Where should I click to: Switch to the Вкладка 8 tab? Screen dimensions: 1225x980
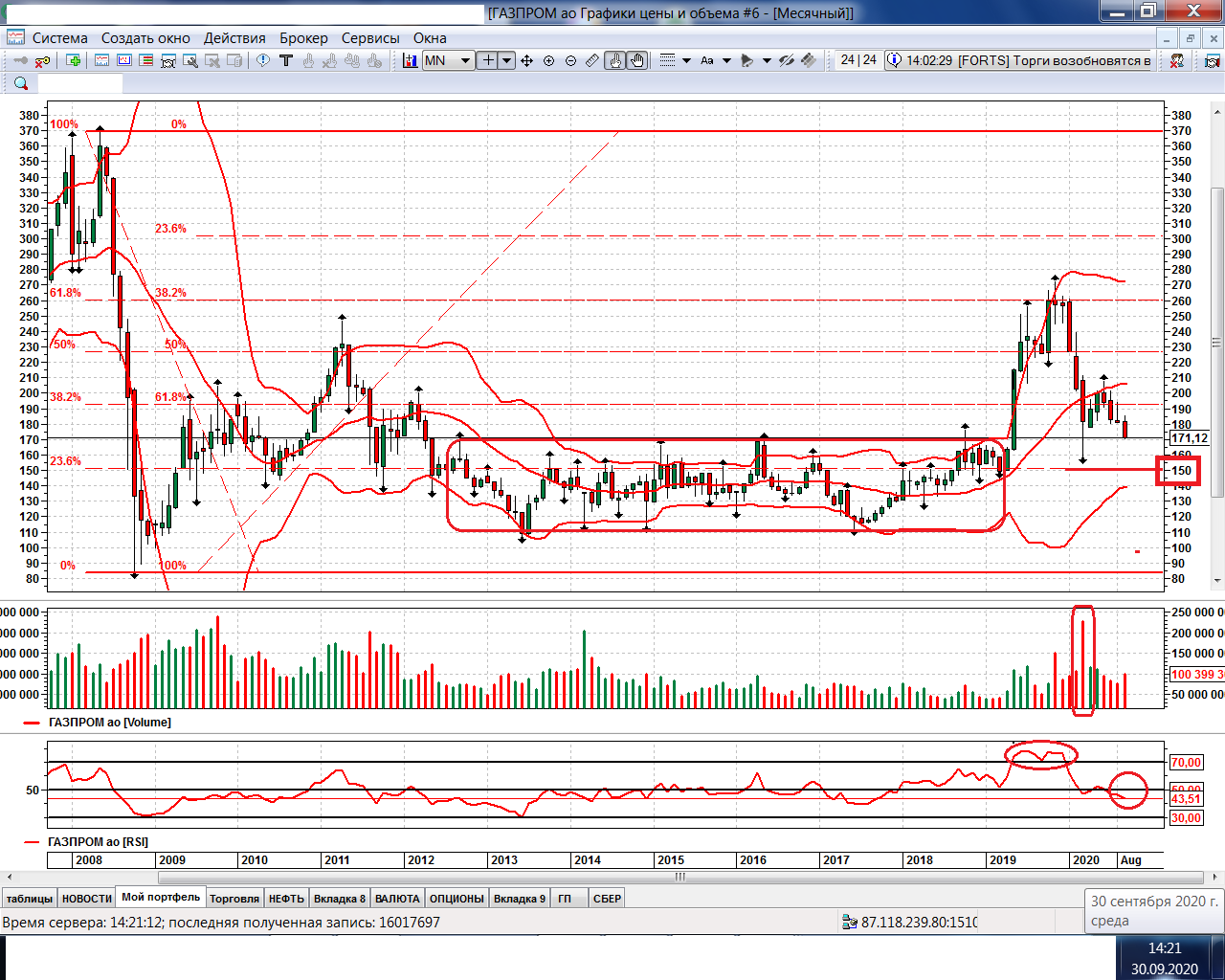340,898
